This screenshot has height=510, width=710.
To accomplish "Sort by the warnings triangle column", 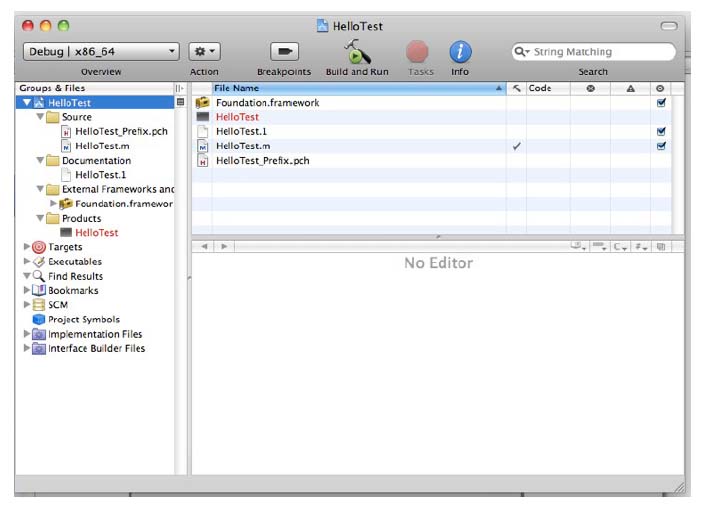I will [x=630, y=88].
